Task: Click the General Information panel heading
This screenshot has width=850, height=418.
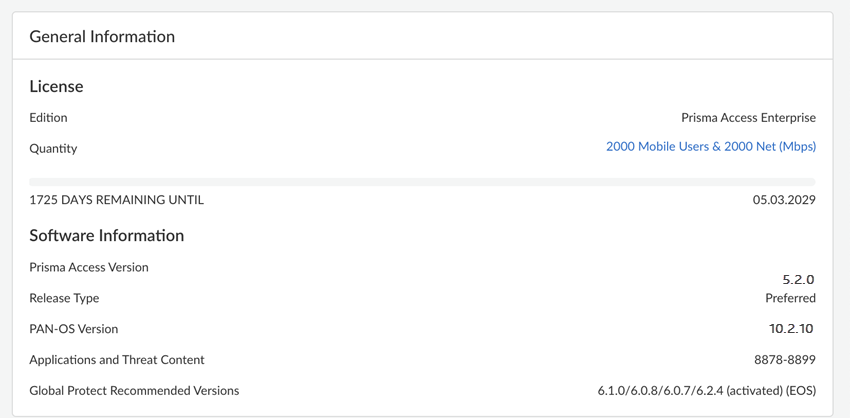Action: coord(102,37)
